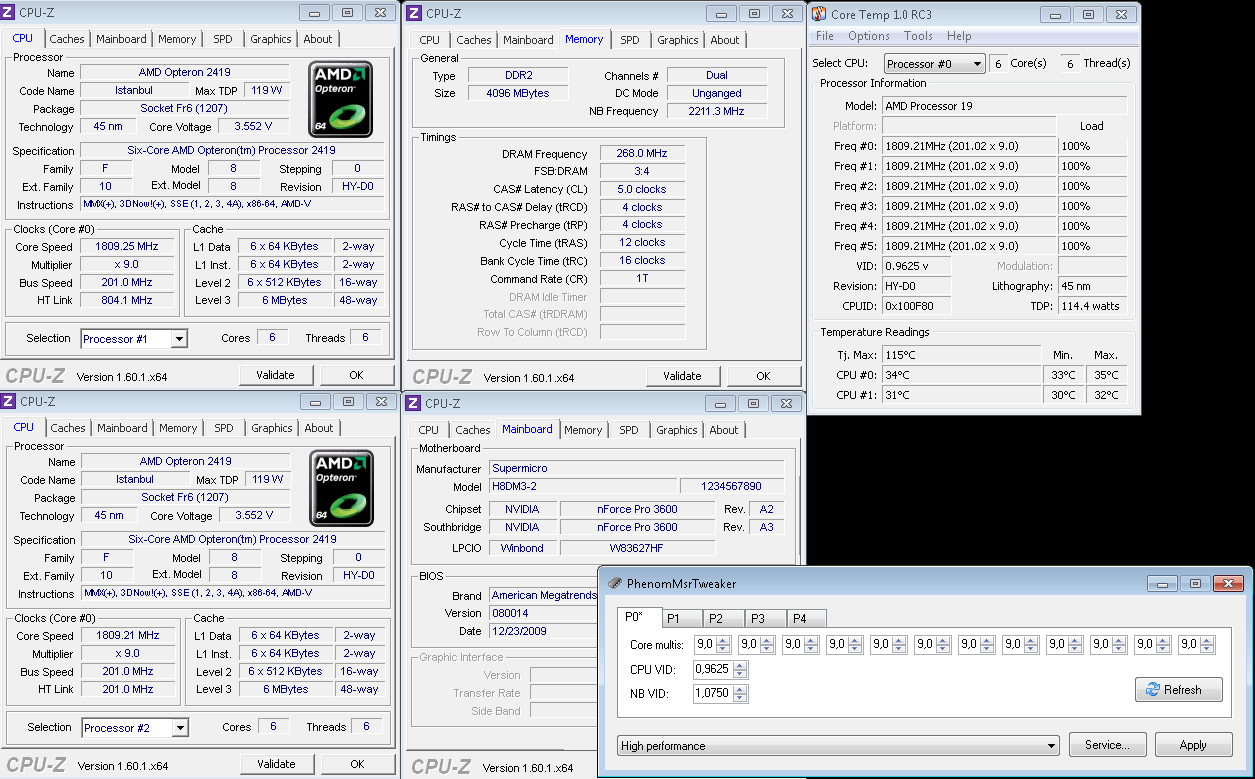Click OK in the Memory CPU-Z window
The image size is (1255, 779).
click(763, 376)
